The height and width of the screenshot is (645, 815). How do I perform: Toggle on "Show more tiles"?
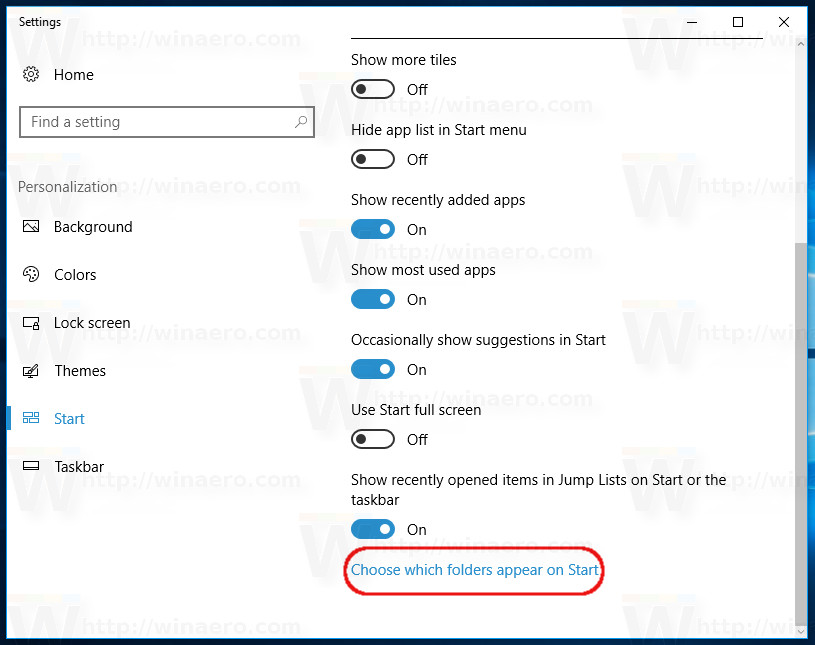click(x=373, y=89)
